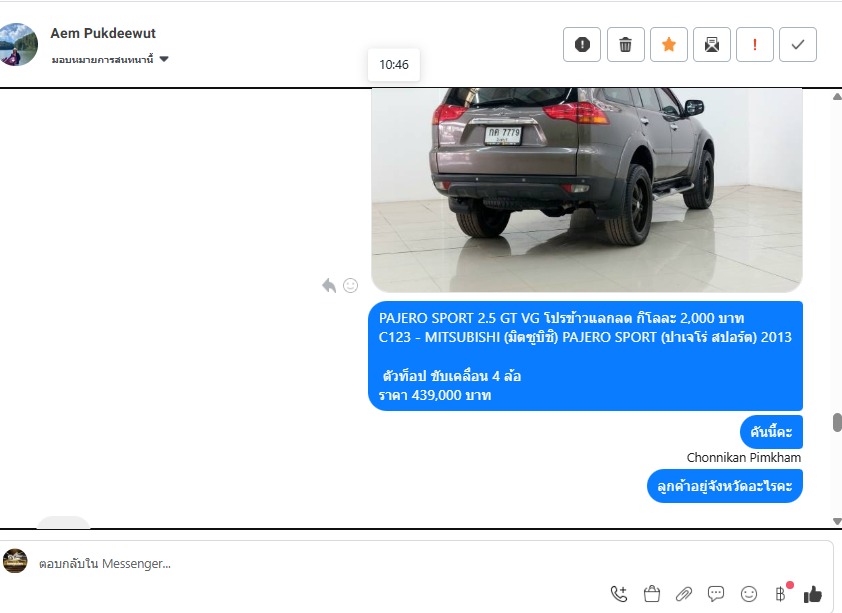
Task: Select the 'คันนี้คะ' message bubble
Action: point(771,432)
